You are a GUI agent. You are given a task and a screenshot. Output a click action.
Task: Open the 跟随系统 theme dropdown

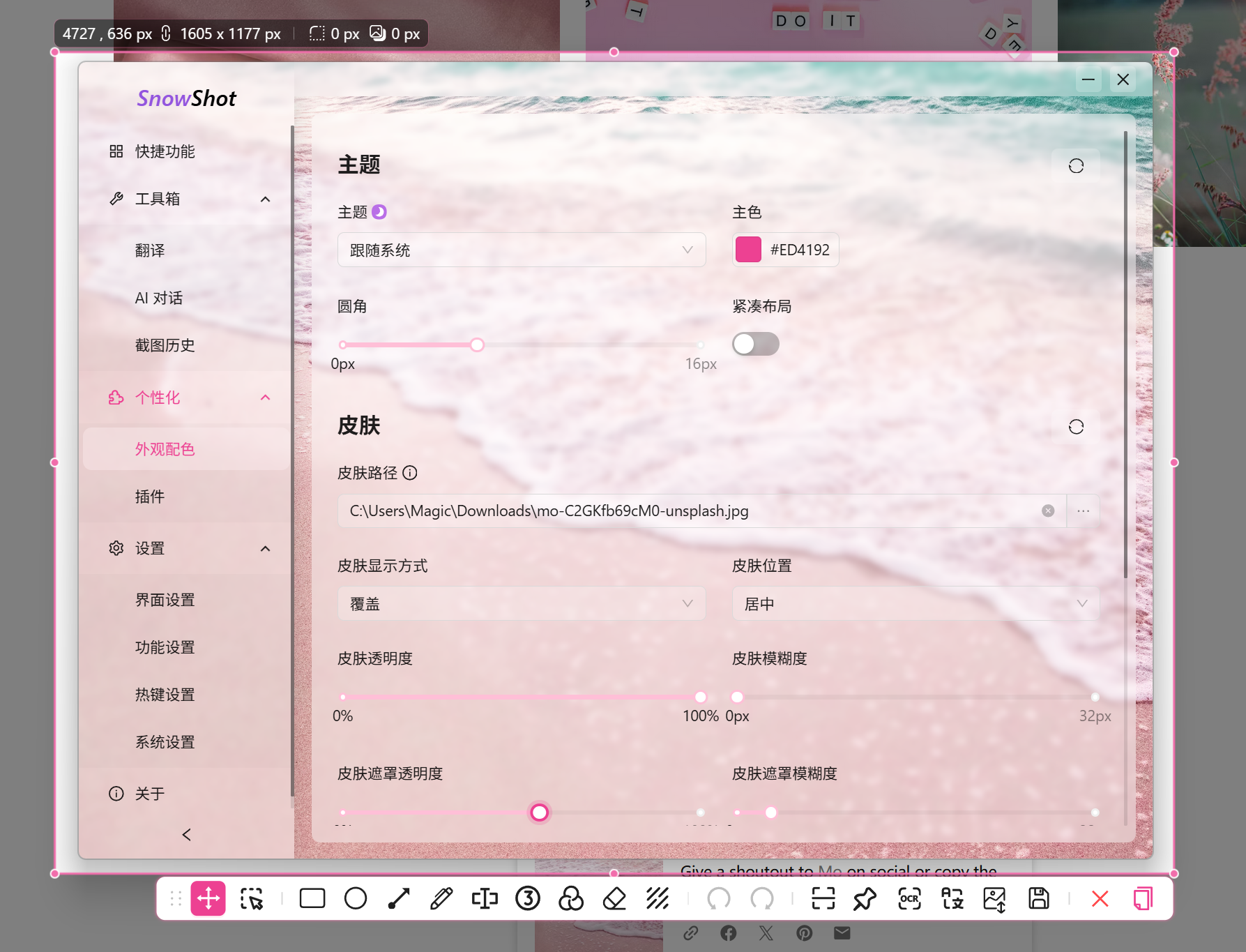[522, 249]
